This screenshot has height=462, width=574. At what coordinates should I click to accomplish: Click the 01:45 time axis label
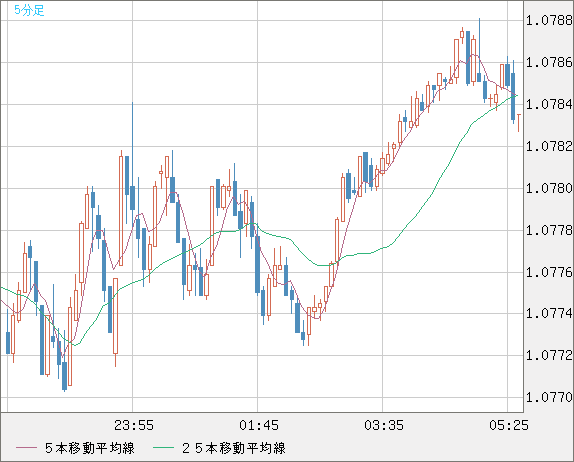coord(259,425)
